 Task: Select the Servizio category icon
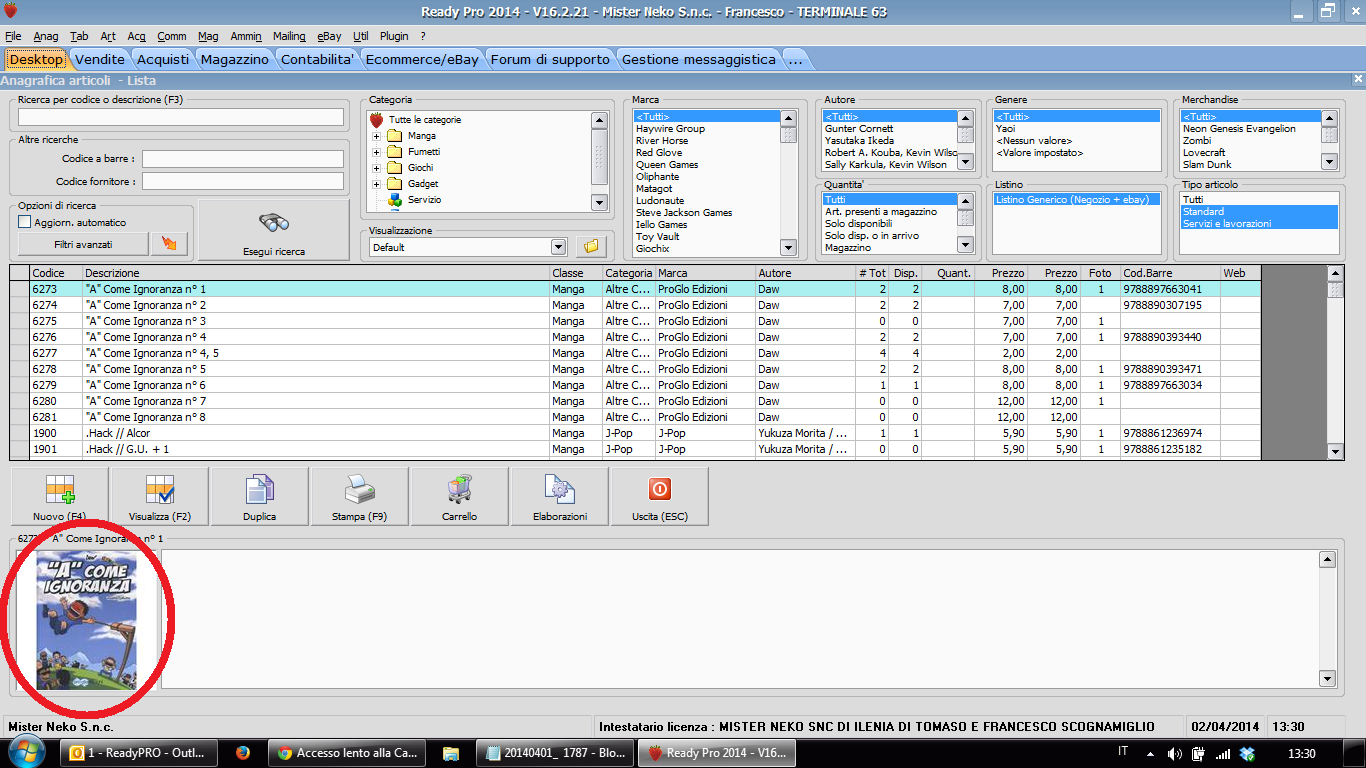click(x=394, y=200)
